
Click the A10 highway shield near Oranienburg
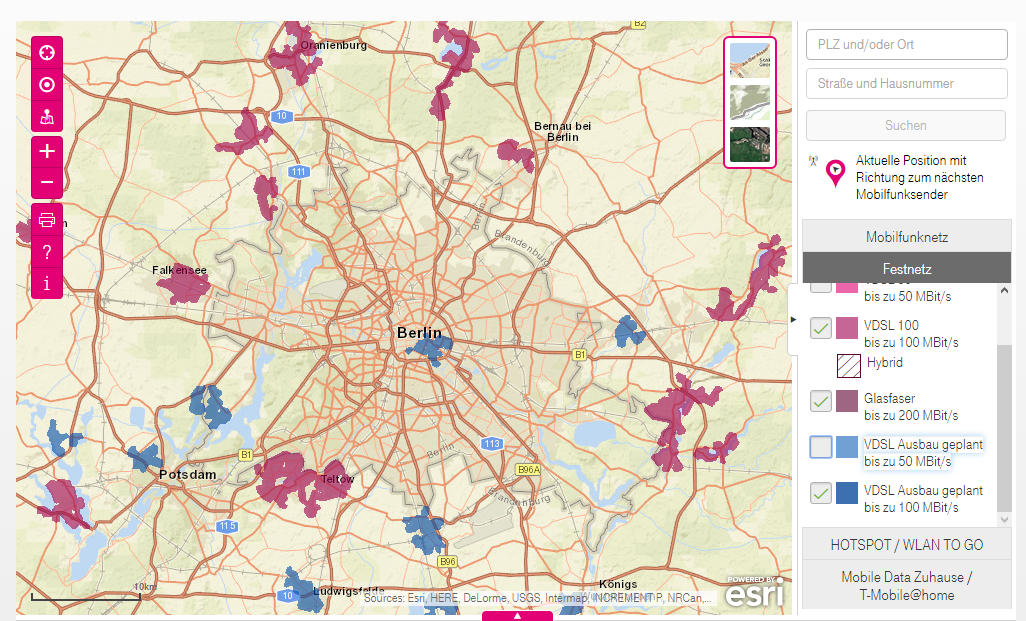coord(281,116)
